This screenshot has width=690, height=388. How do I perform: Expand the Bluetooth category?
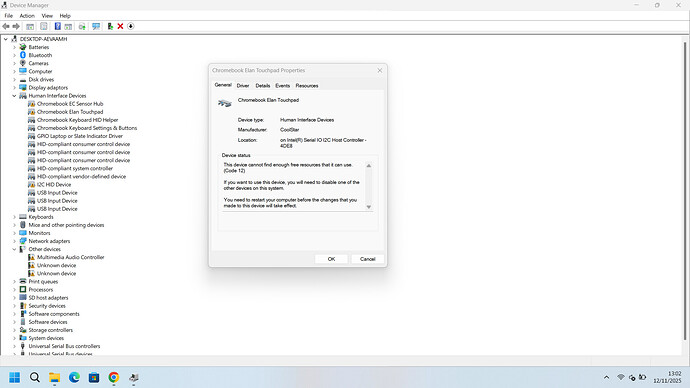pos(14,55)
